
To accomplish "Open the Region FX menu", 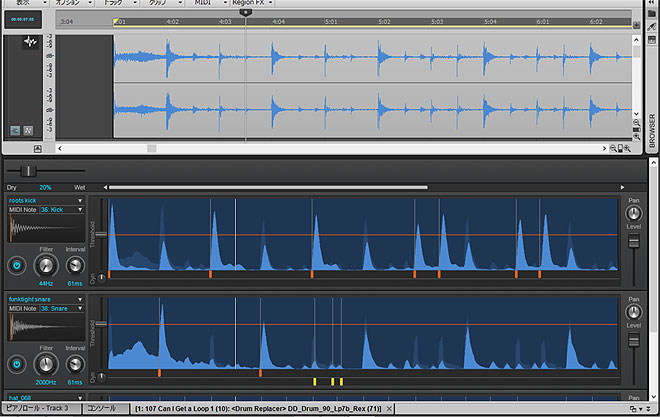I will pos(252,3).
